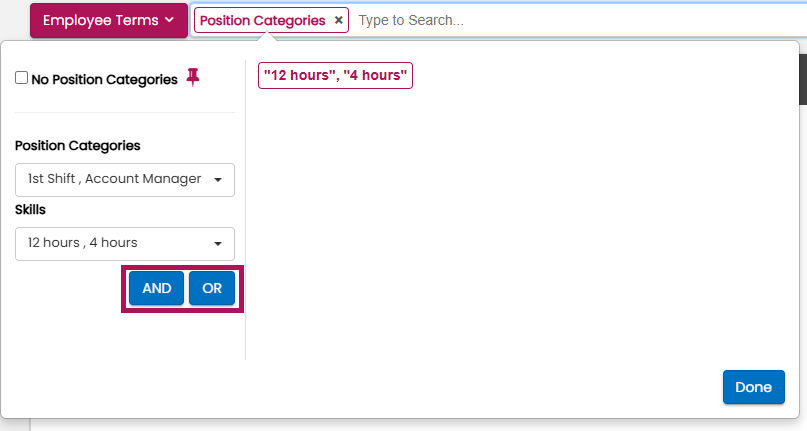Click Done to close the filter panel
This screenshot has width=807, height=431.
click(753, 387)
